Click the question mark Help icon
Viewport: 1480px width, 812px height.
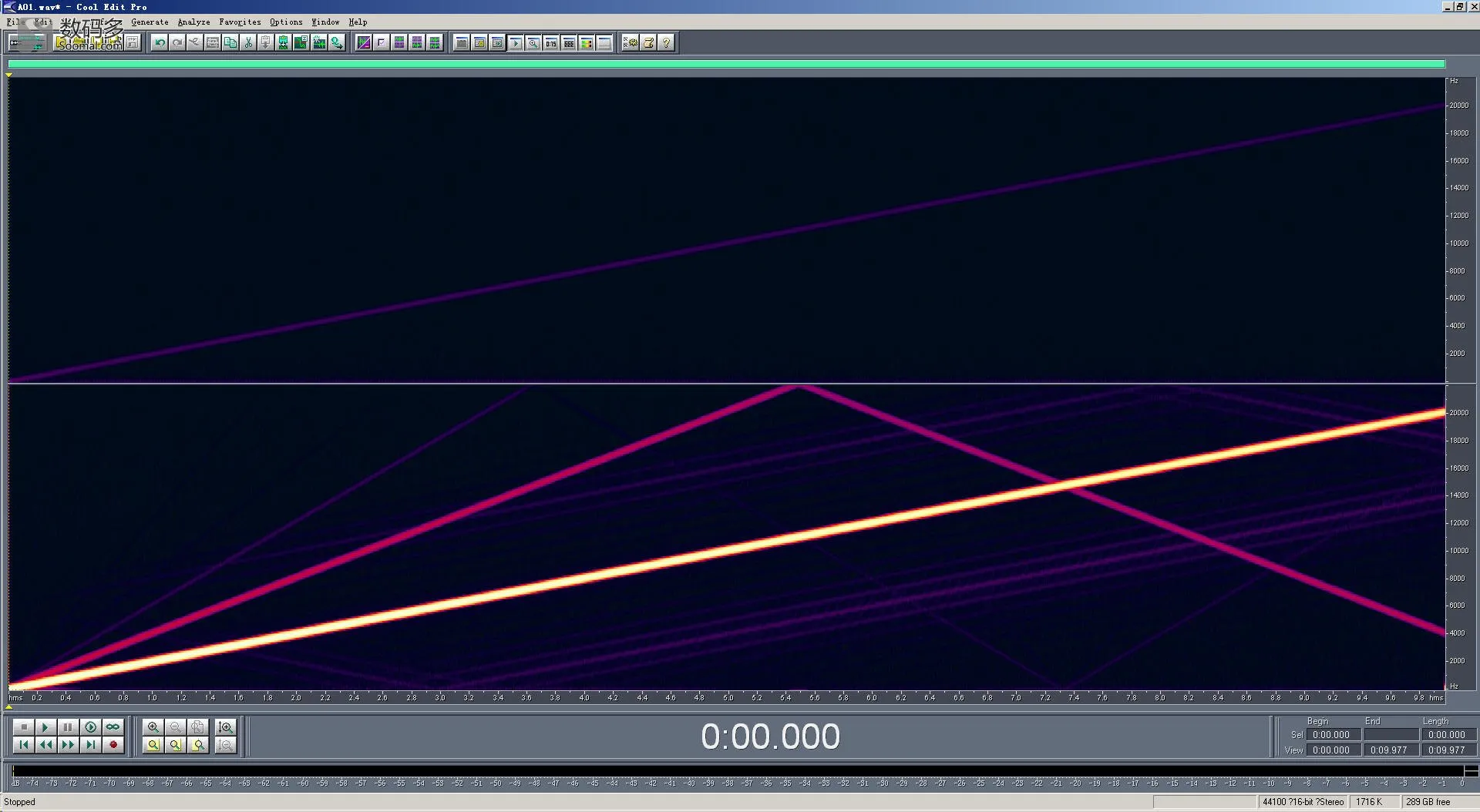pyautogui.click(x=666, y=43)
